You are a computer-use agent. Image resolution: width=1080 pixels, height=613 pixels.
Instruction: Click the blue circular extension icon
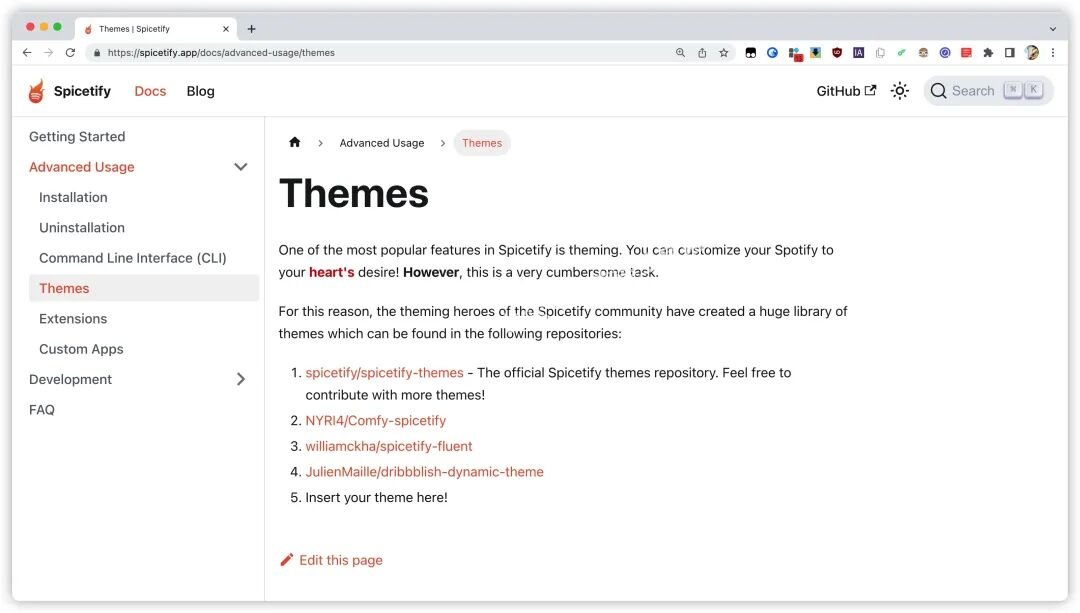pos(772,52)
